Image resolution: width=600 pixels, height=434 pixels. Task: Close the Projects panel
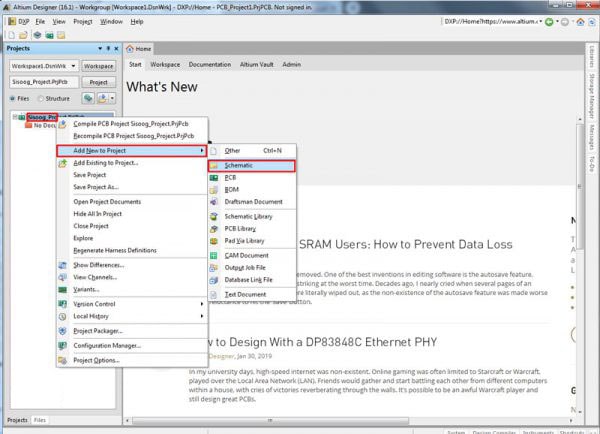point(116,49)
